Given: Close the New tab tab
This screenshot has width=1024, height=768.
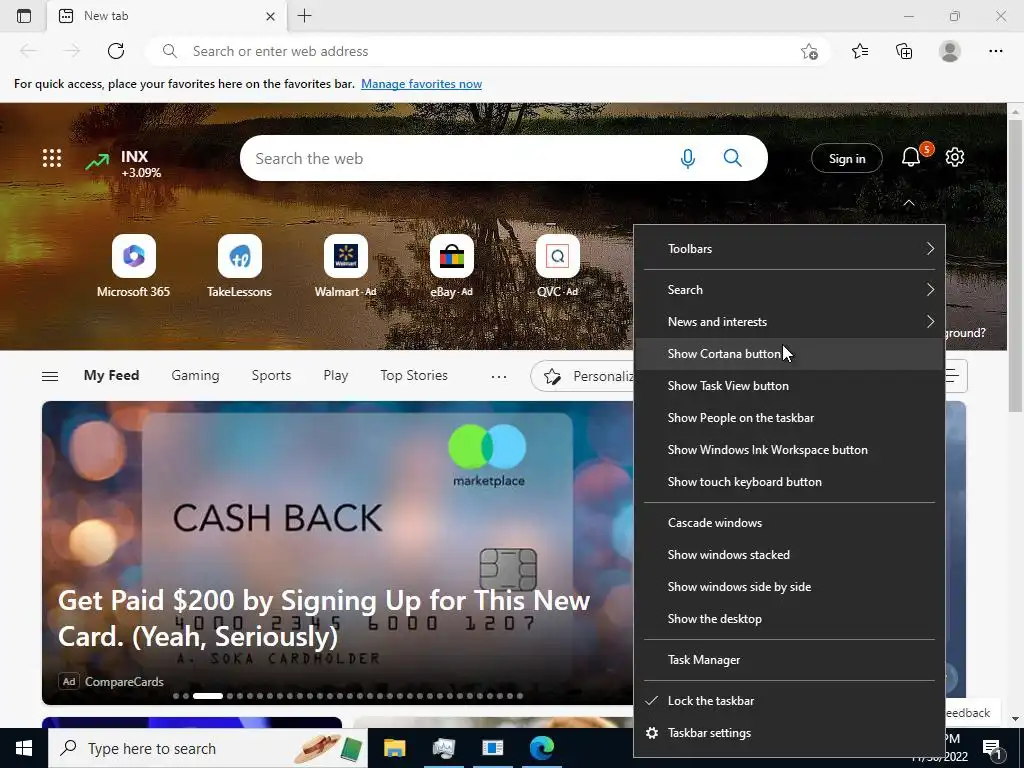Looking at the screenshot, I should pyautogui.click(x=270, y=16).
